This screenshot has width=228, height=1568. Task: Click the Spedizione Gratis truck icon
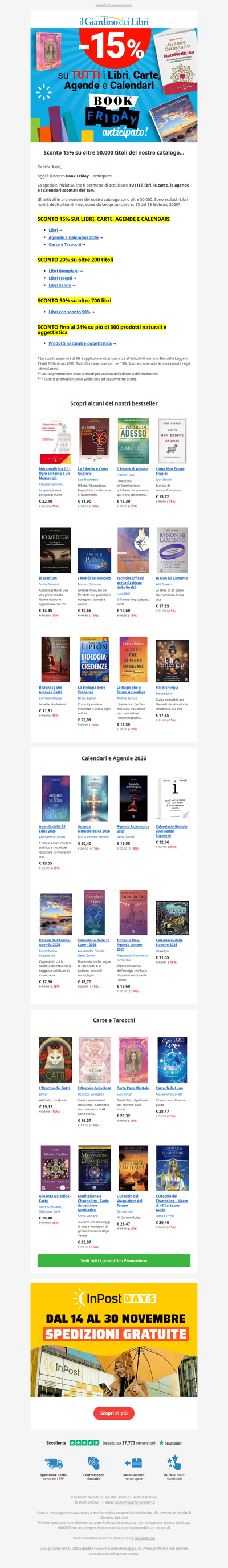click(54, 1462)
